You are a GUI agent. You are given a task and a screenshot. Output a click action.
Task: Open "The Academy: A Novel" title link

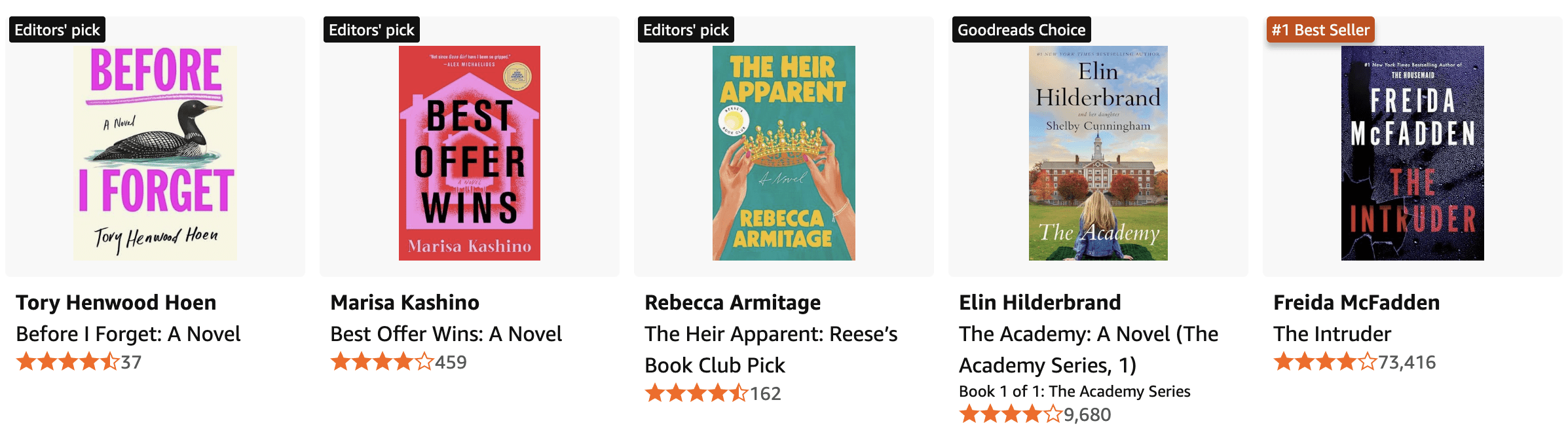1088,349
